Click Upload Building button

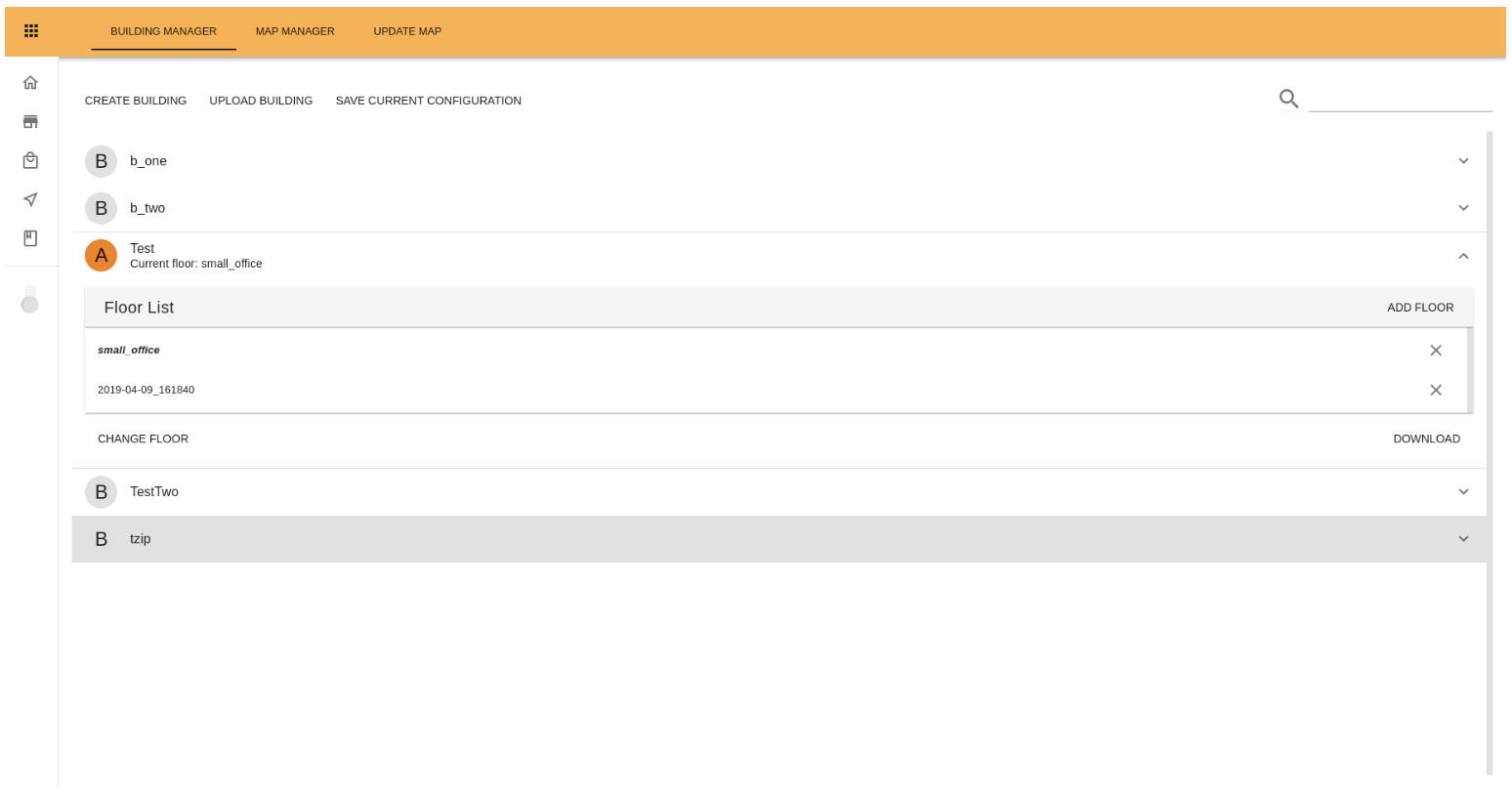pyautogui.click(x=261, y=101)
